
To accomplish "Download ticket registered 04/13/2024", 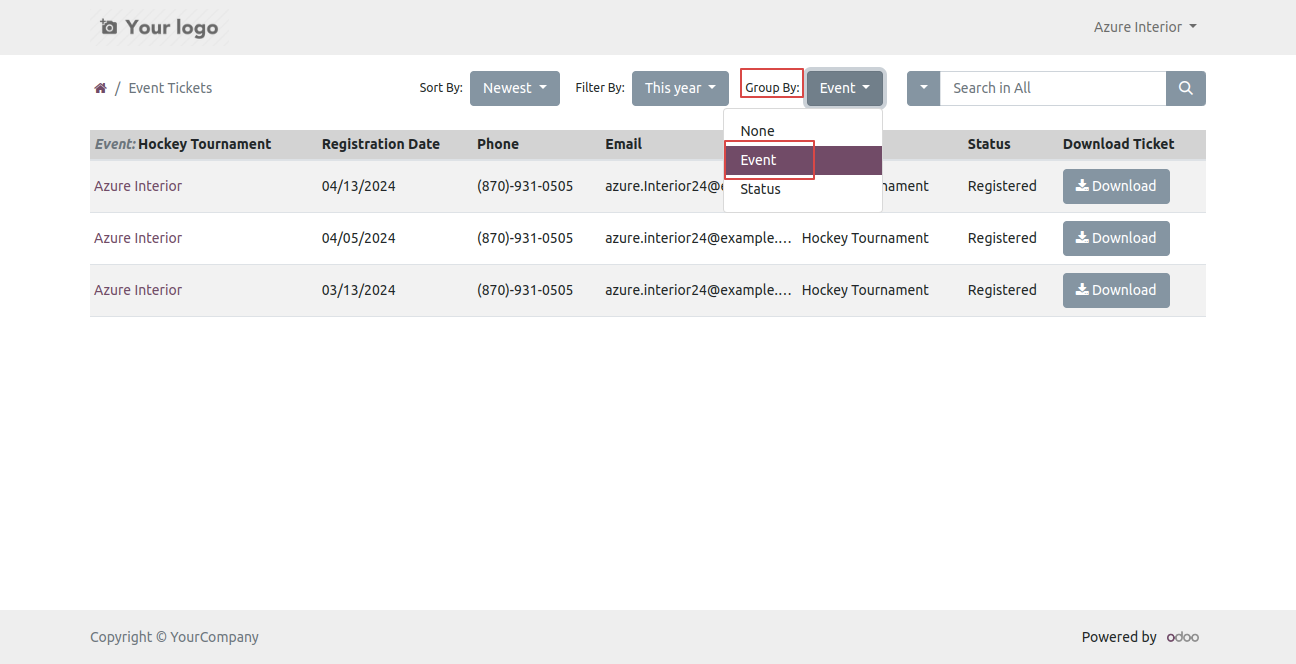I will 1116,186.
